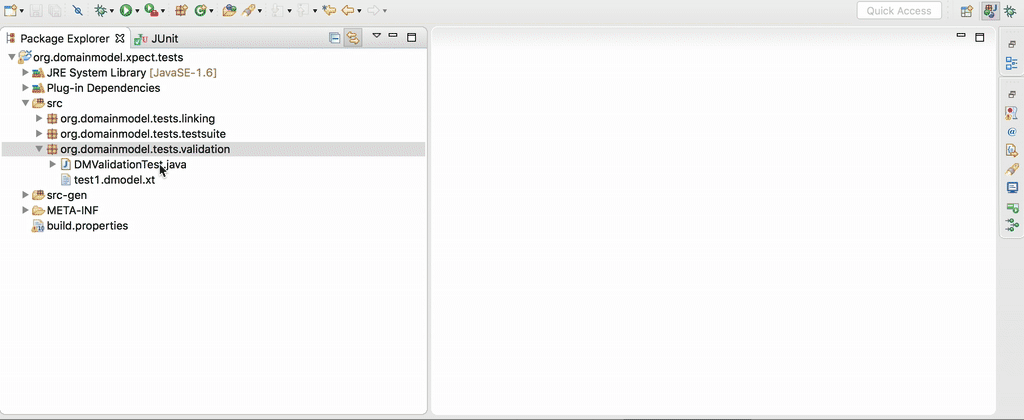The height and width of the screenshot is (420, 1024).
Task: Click the Skip All Breakpoints icon
Action: coord(77,10)
